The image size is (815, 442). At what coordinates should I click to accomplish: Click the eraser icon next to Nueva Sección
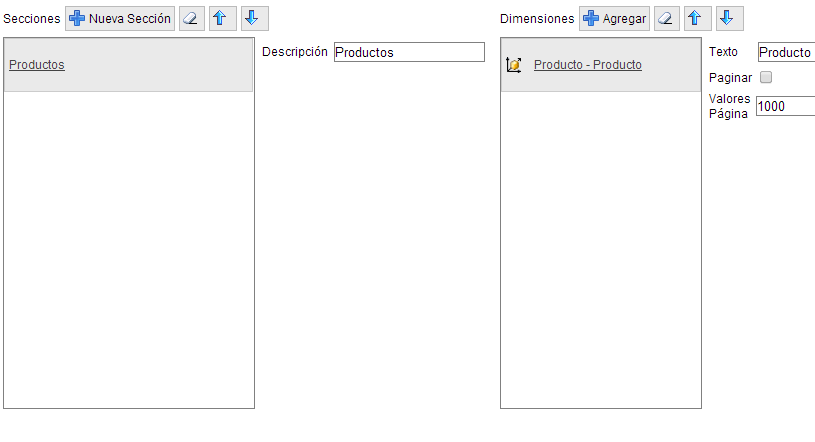point(192,19)
